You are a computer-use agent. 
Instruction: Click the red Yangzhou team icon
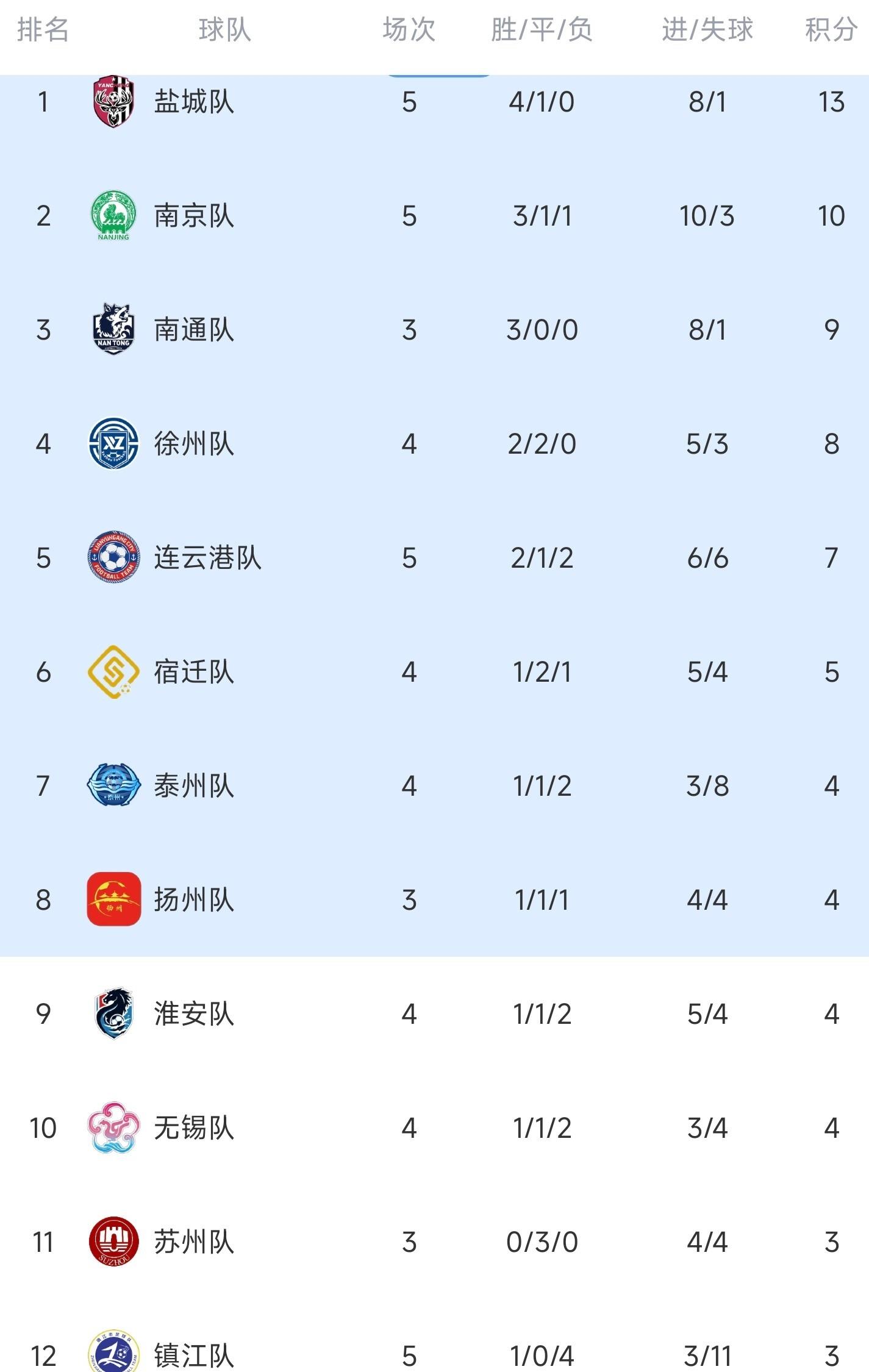113,899
